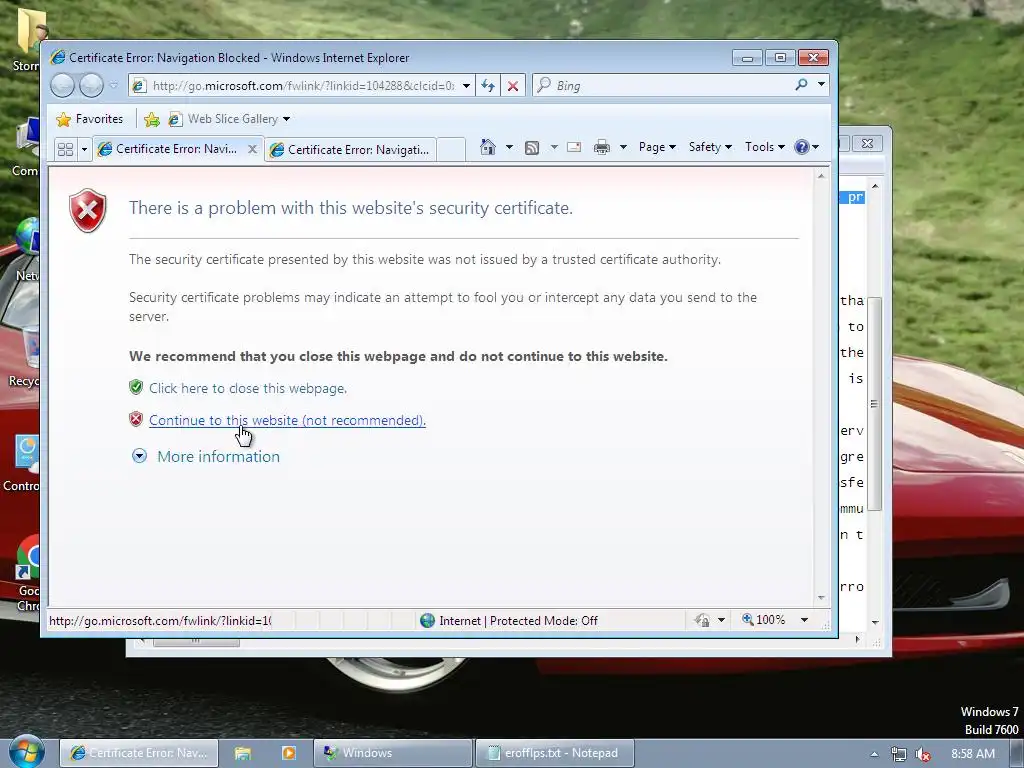Viewport: 1024px width, 768px height.
Task: Expand the address bar autocomplete dropdown
Action: (x=466, y=86)
